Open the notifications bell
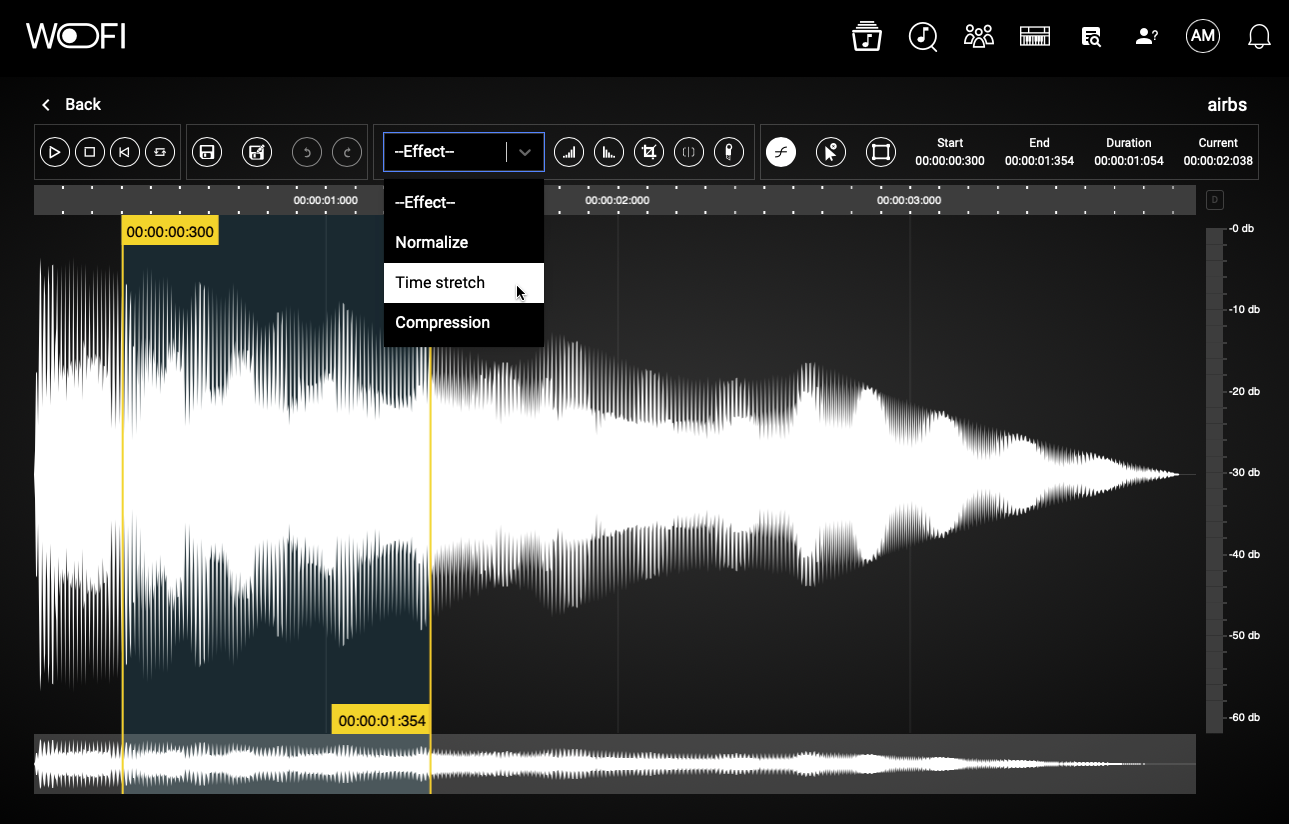1289x824 pixels. (1260, 37)
